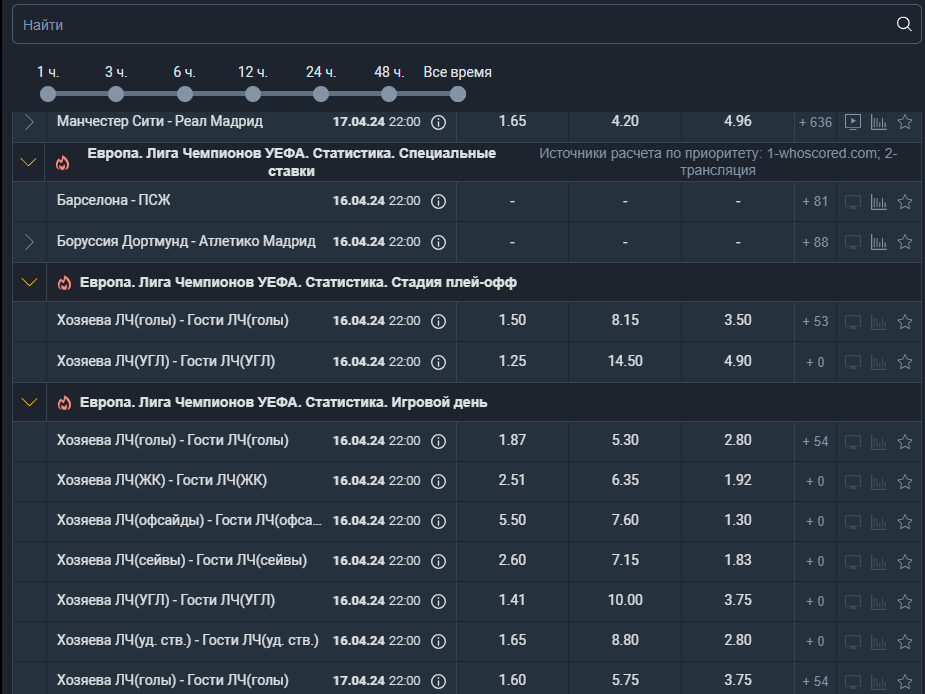
Task: Focus the Найти search field
Action: point(466,24)
